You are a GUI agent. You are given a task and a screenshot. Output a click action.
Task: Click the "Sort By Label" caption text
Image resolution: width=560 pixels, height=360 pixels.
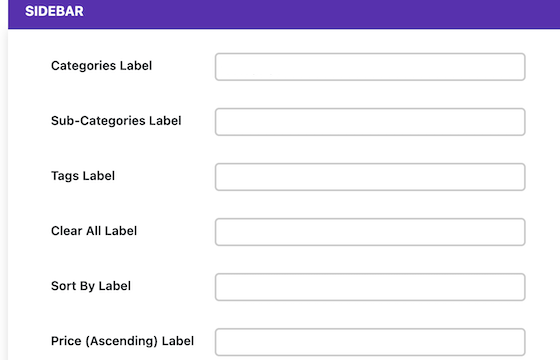(91, 286)
